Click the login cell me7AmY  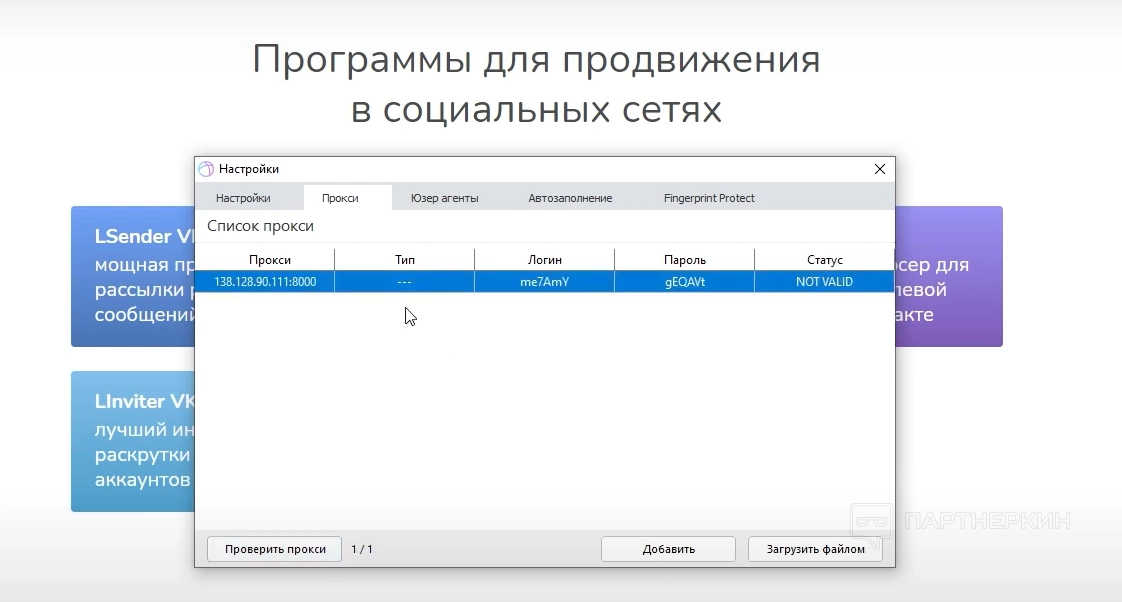545,282
